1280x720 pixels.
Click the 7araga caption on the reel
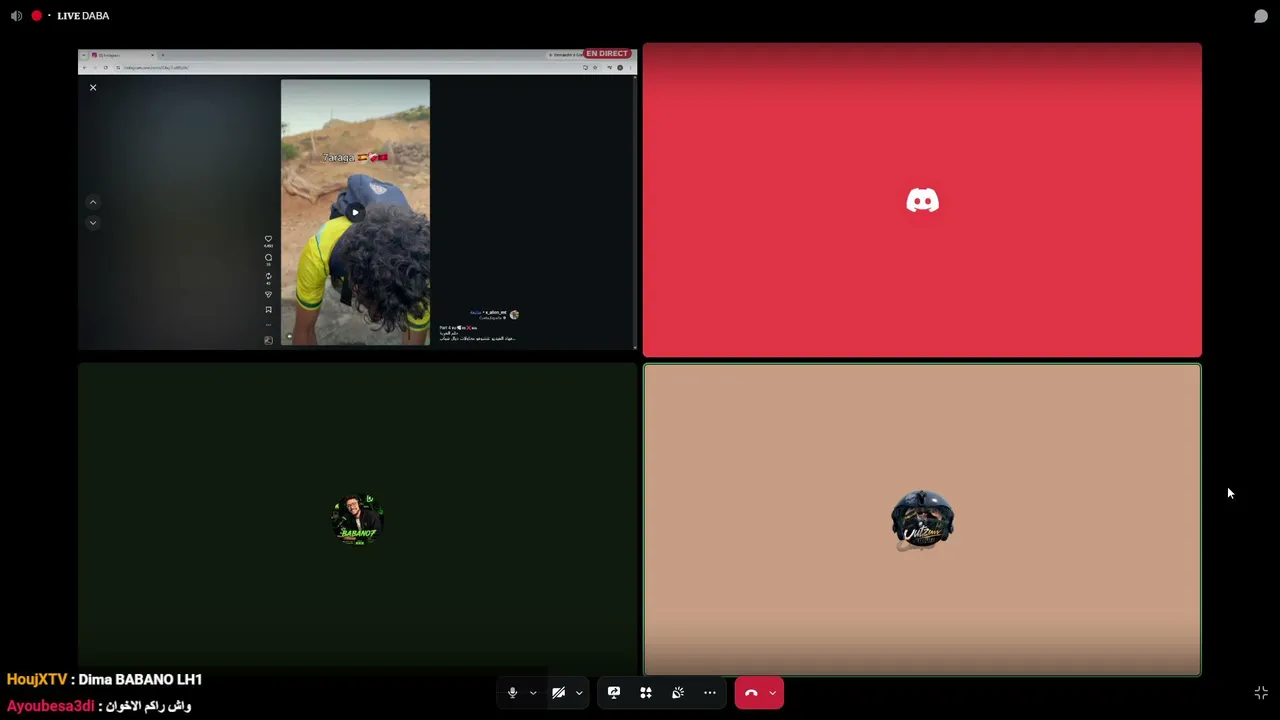click(355, 158)
